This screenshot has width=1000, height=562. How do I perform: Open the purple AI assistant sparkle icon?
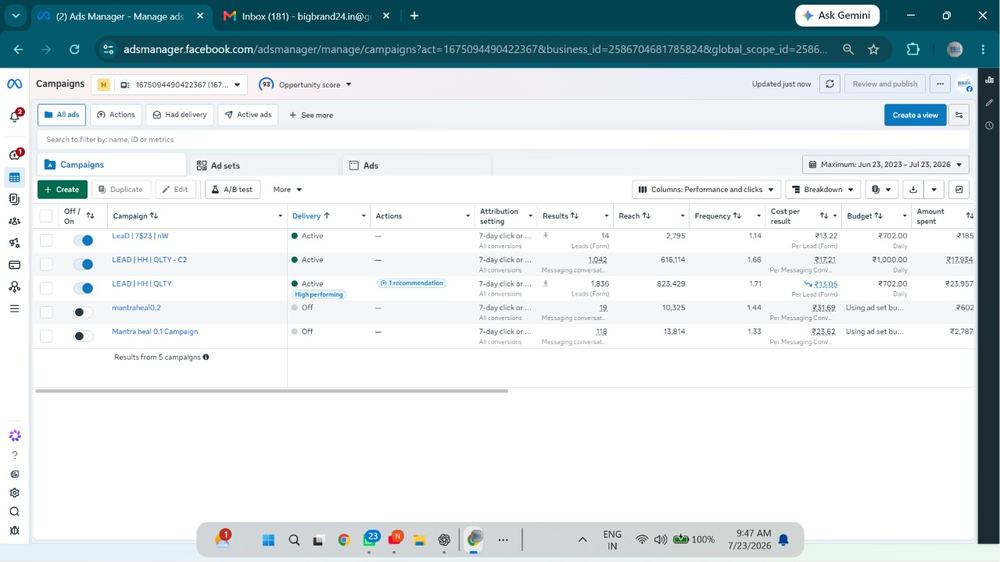tap(15, 436)
